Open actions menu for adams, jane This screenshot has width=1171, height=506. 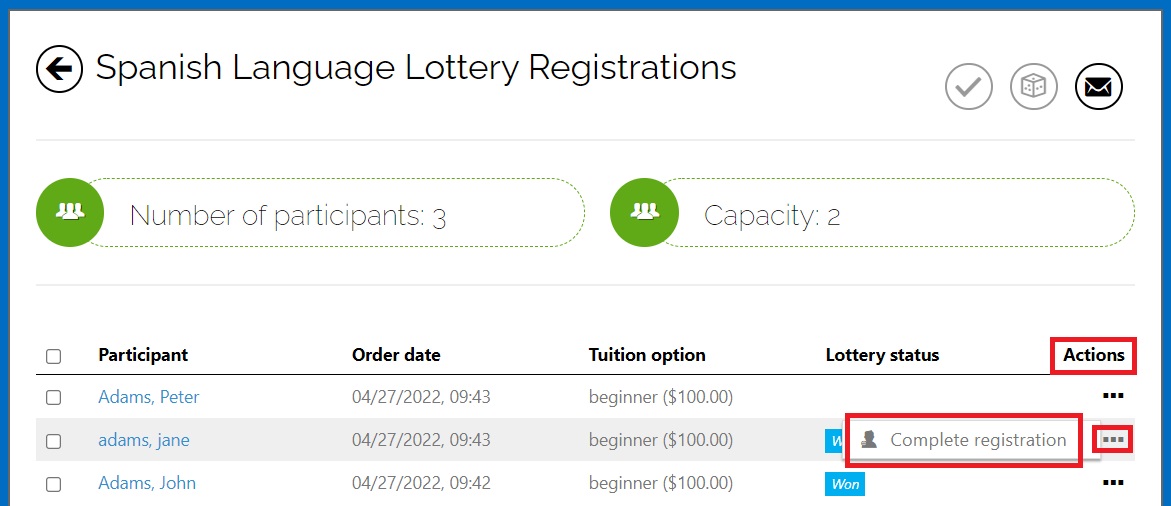click(x=1113, y=440)
